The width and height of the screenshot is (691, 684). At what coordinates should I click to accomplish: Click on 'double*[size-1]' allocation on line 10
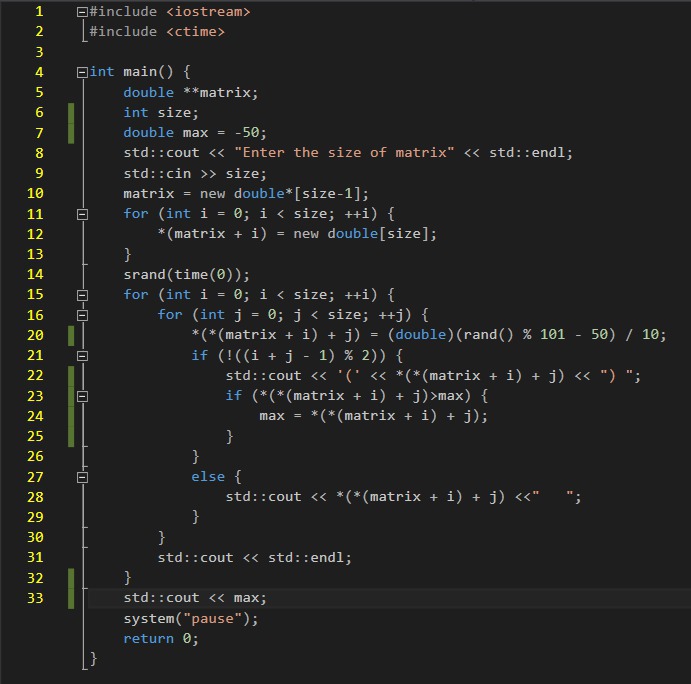[x=301, y=194]
